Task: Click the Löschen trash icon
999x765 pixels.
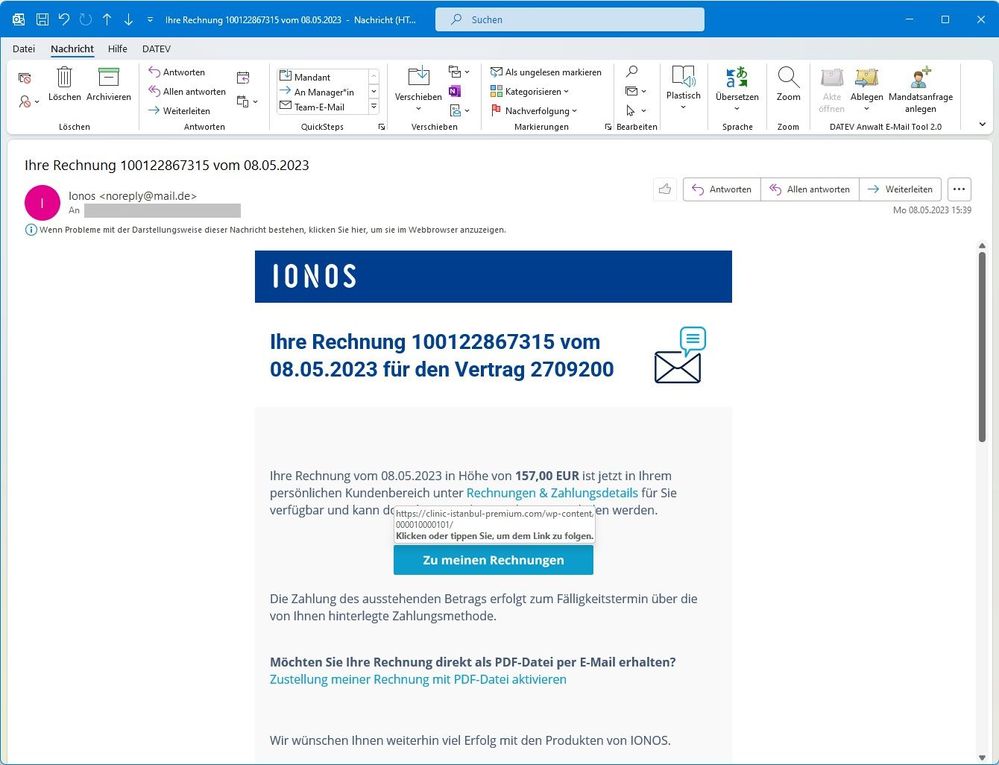Action: pyautogui.click(x=64, y=78)
